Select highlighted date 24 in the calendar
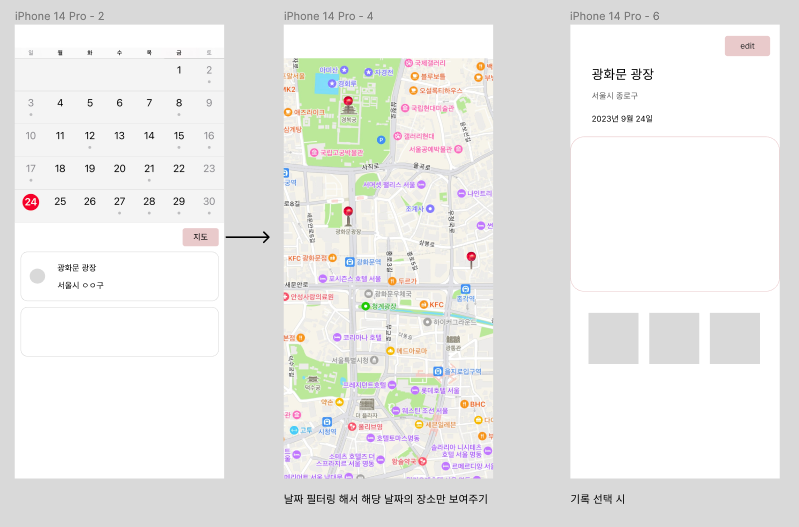Image resolution: width=799 pixels, height=527 pixels. pos(31,202)
